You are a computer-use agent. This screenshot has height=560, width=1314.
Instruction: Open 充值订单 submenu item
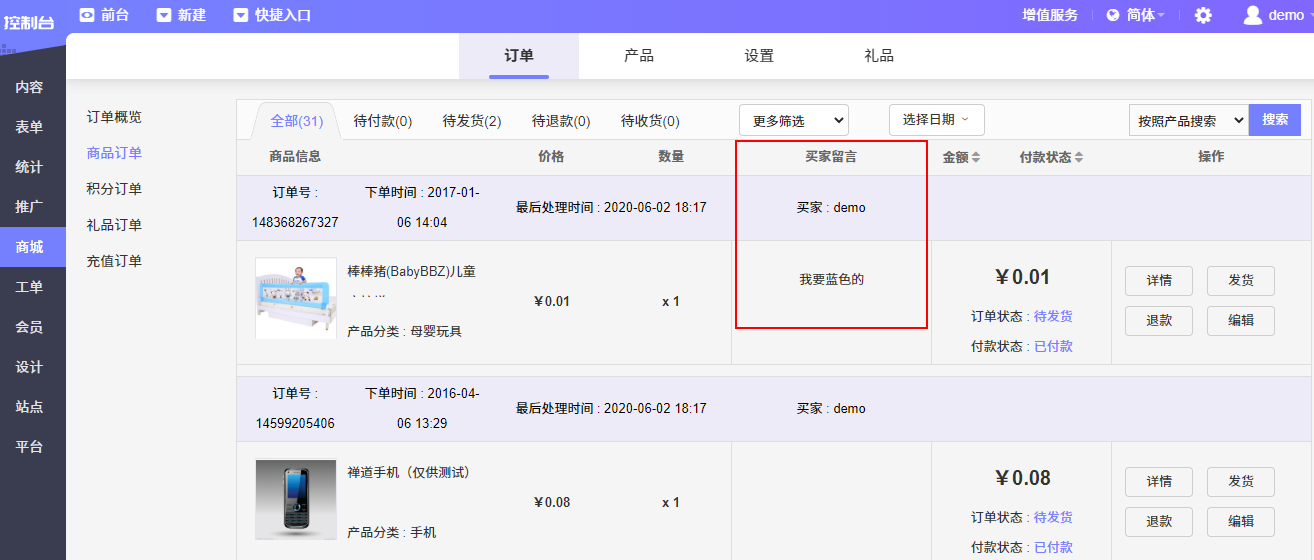click(114, 261)
